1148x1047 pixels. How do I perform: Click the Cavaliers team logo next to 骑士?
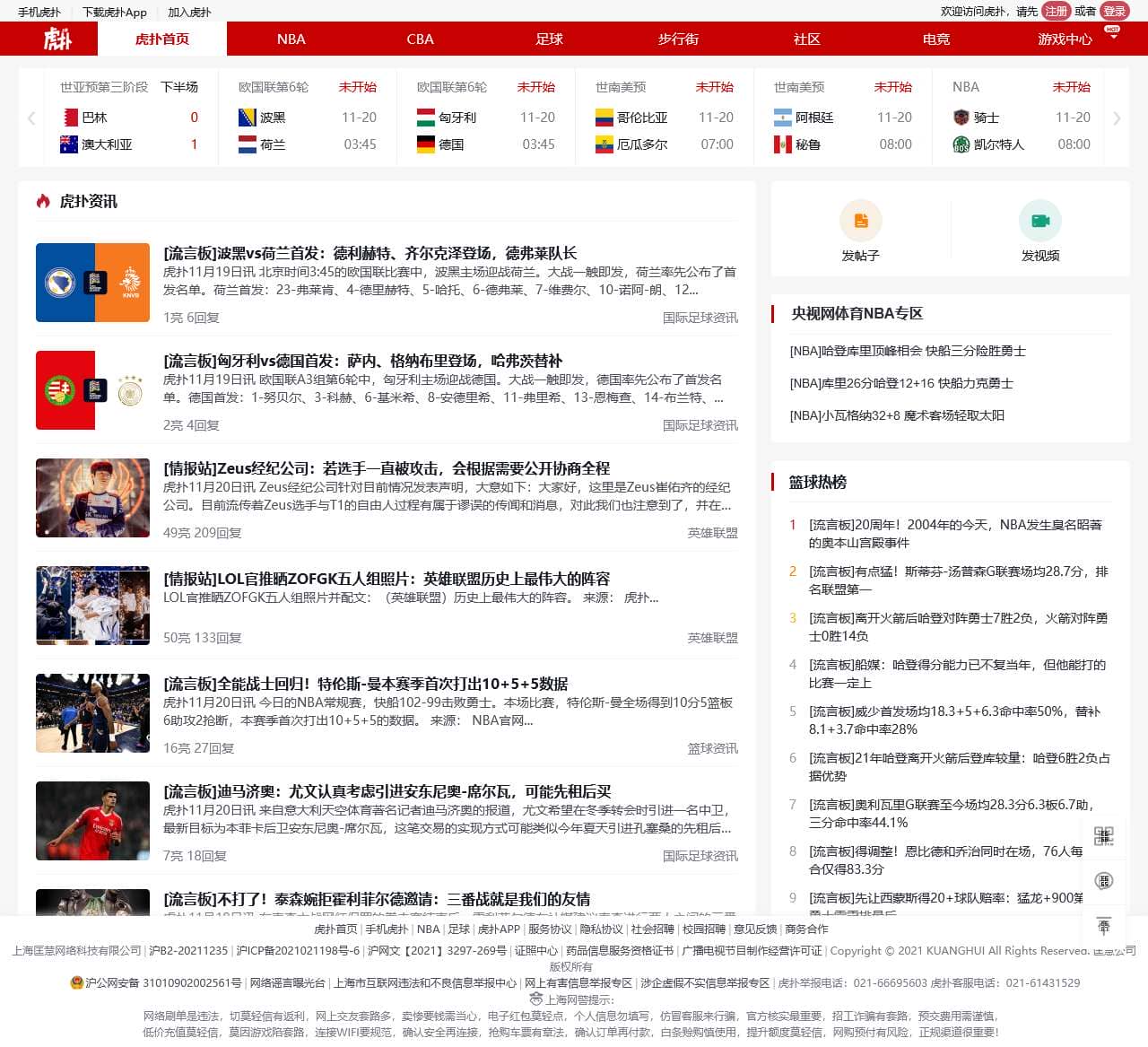click(x=961, y=118)
